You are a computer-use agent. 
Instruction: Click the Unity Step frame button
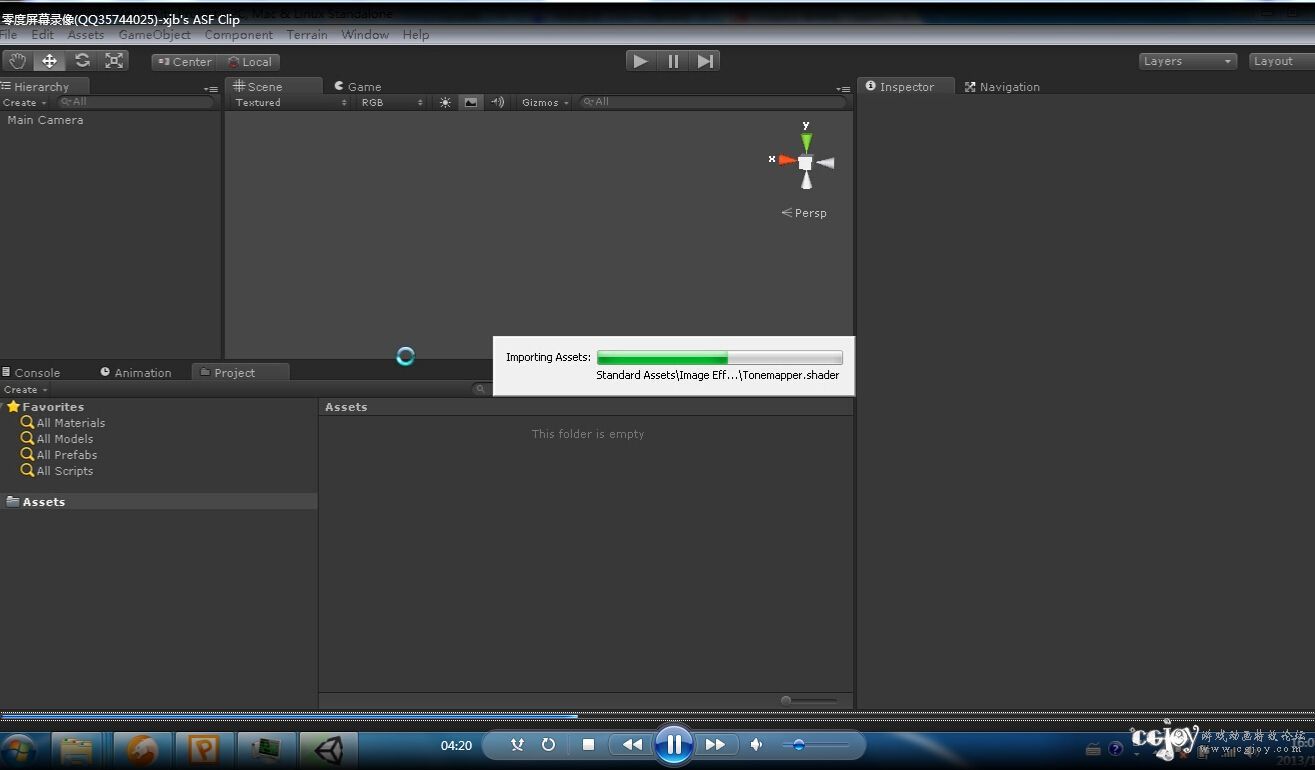(705, 61)
